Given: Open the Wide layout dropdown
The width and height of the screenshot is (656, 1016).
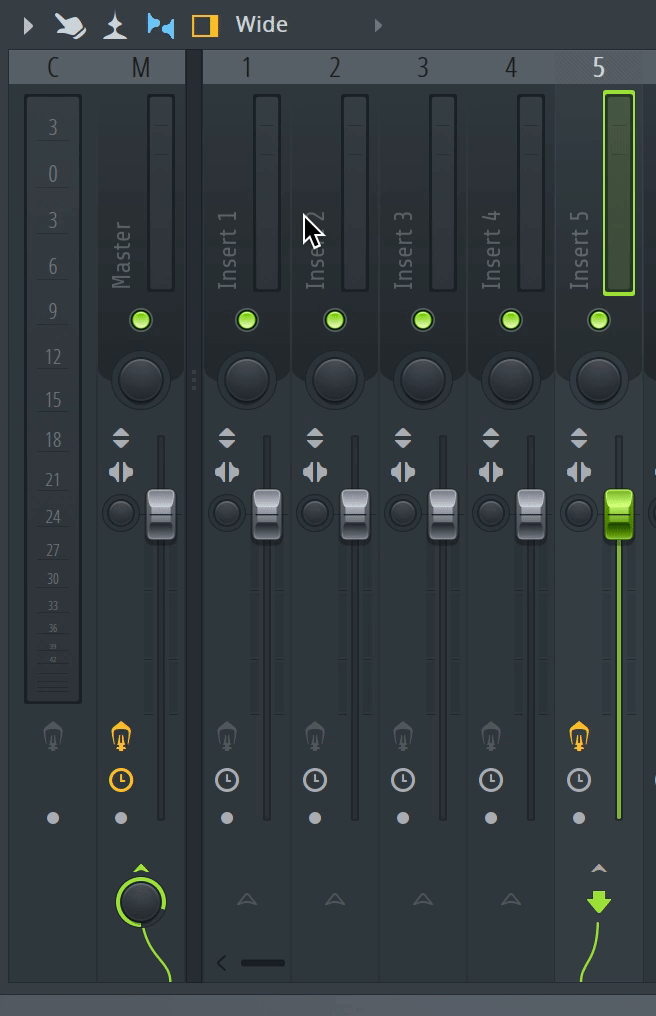Looking at the screenshot, I should pyautogui.click(x=262, y=25).
